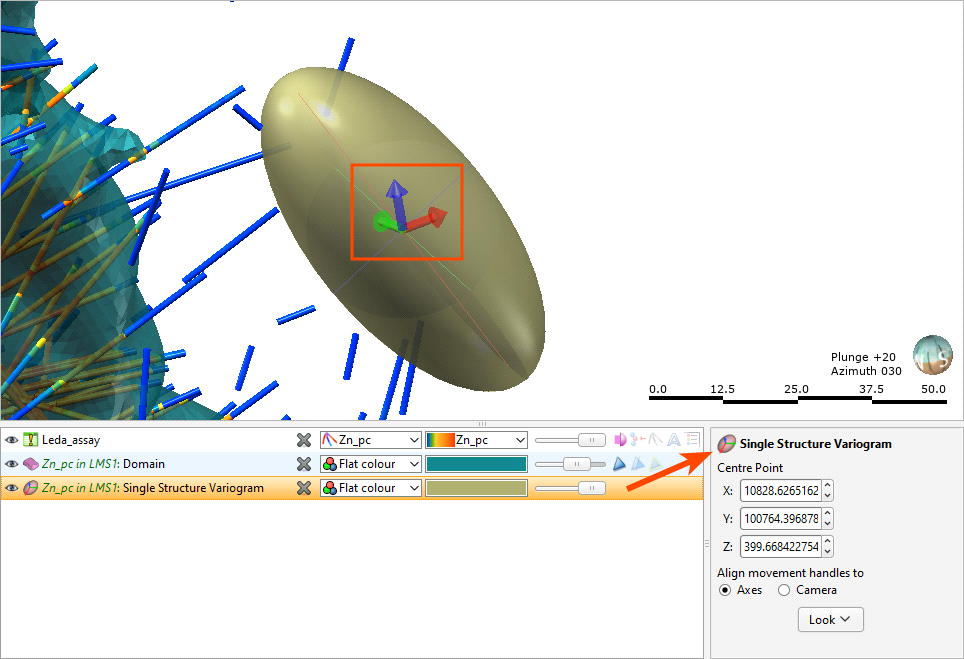Click the Leda_assay drillhole table icon

click(x=30, y=440)
